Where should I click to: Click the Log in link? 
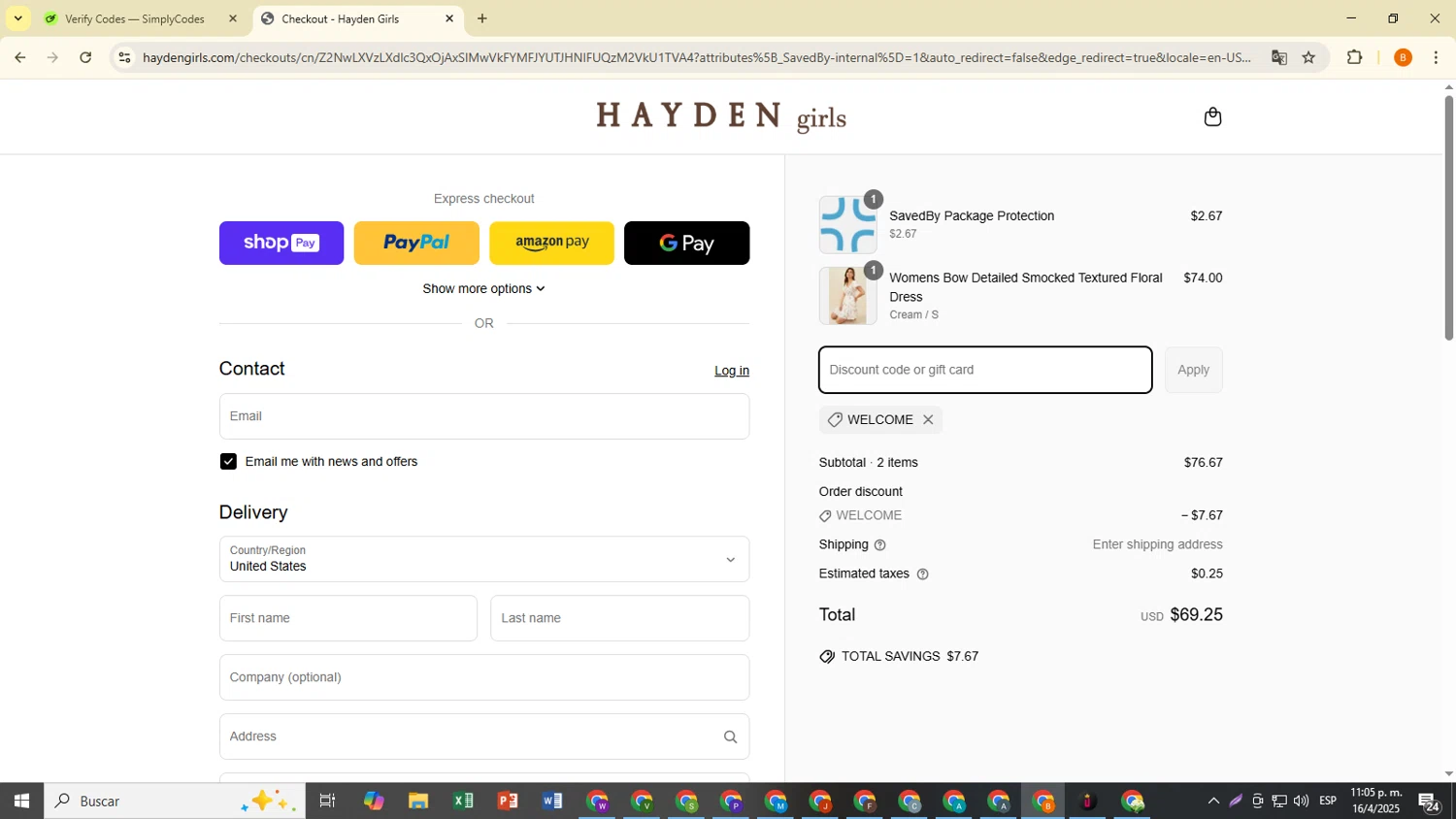tap(732, 371)
